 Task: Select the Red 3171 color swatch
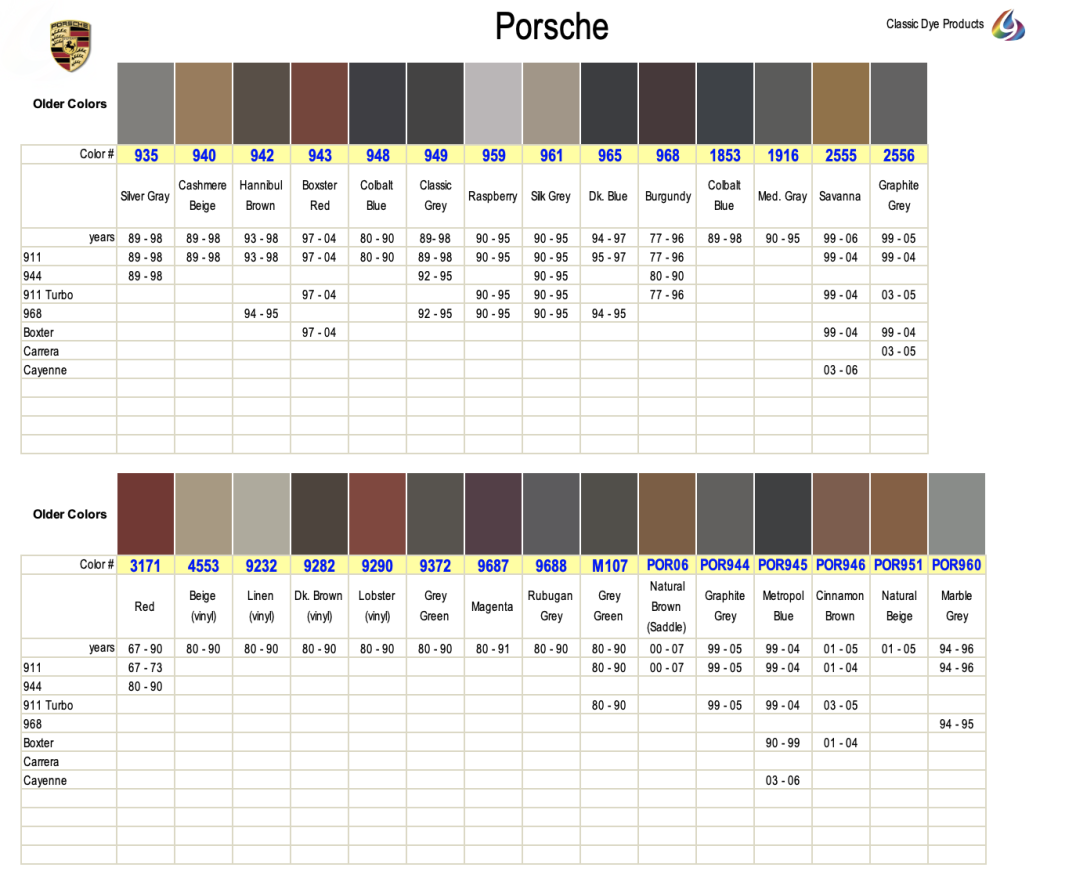point(145,514)
